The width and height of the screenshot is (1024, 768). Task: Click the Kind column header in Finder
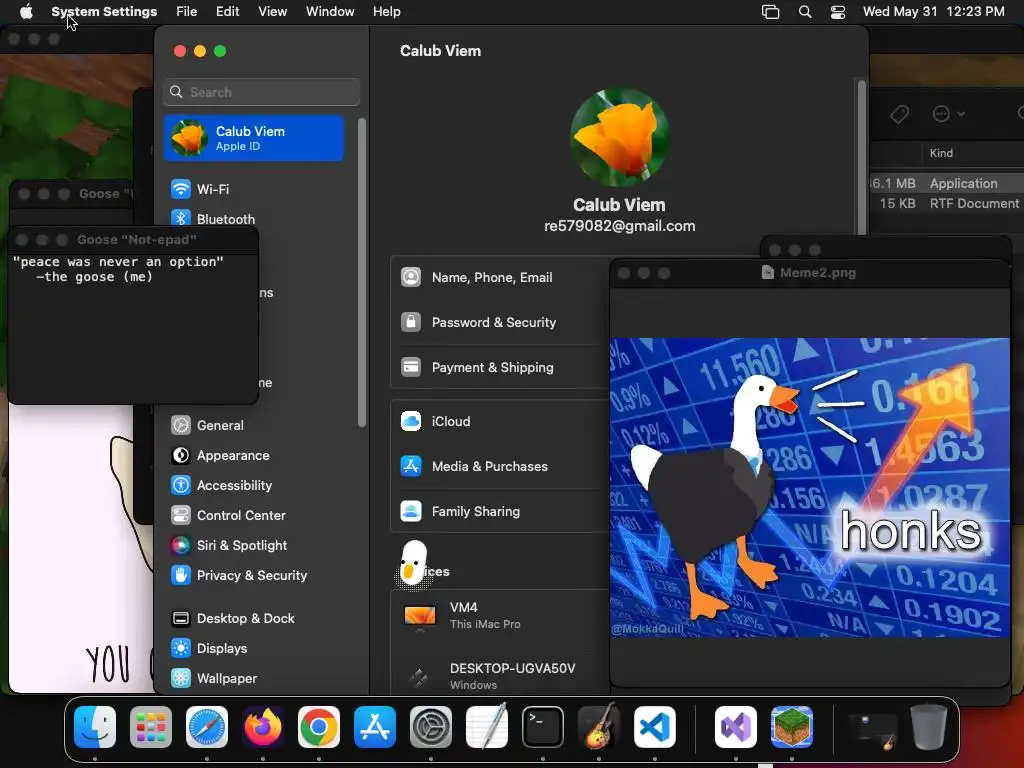[941, 153]
